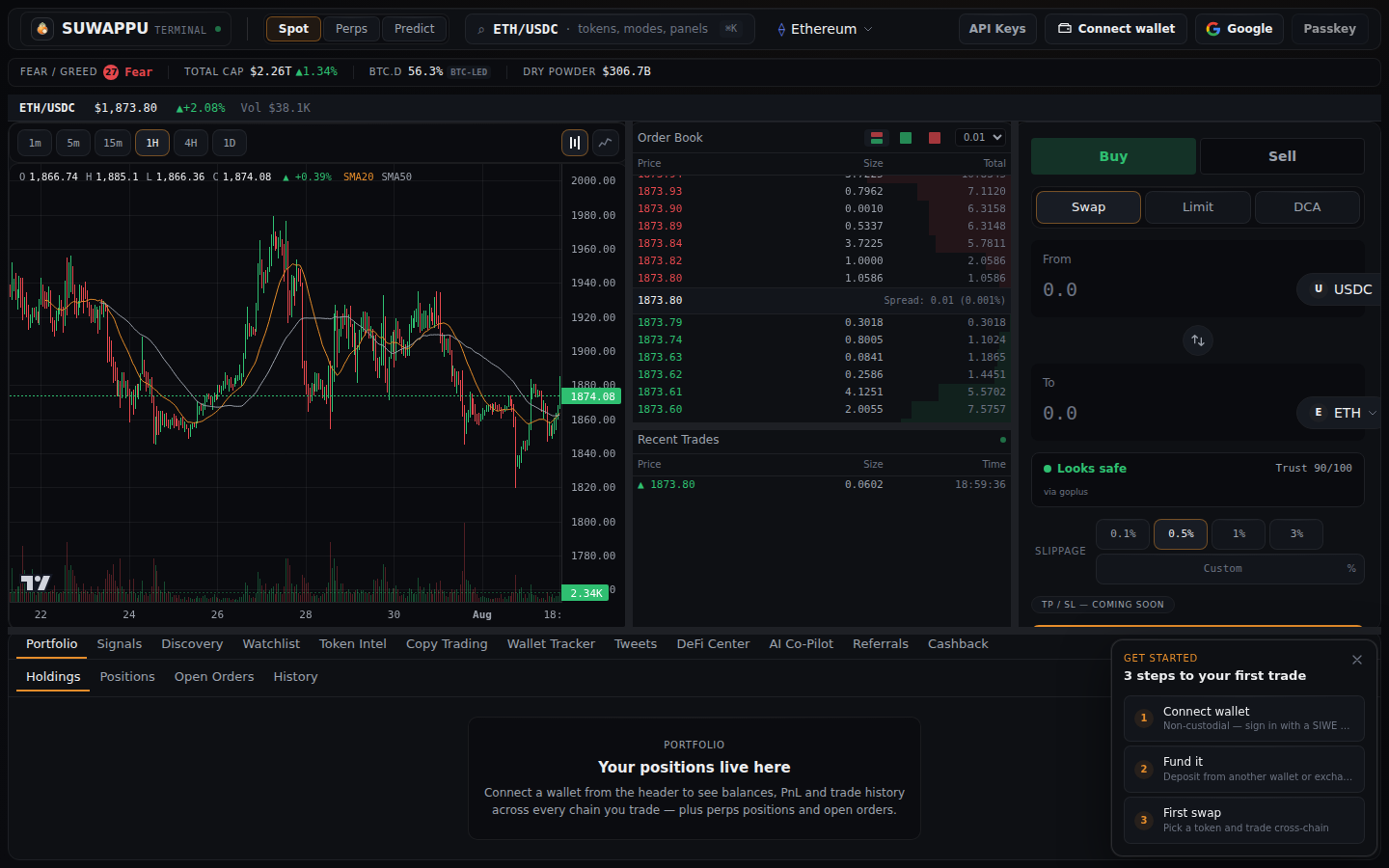
Task: Click the step 2 number badge
Action: [x=1144, y=770]
